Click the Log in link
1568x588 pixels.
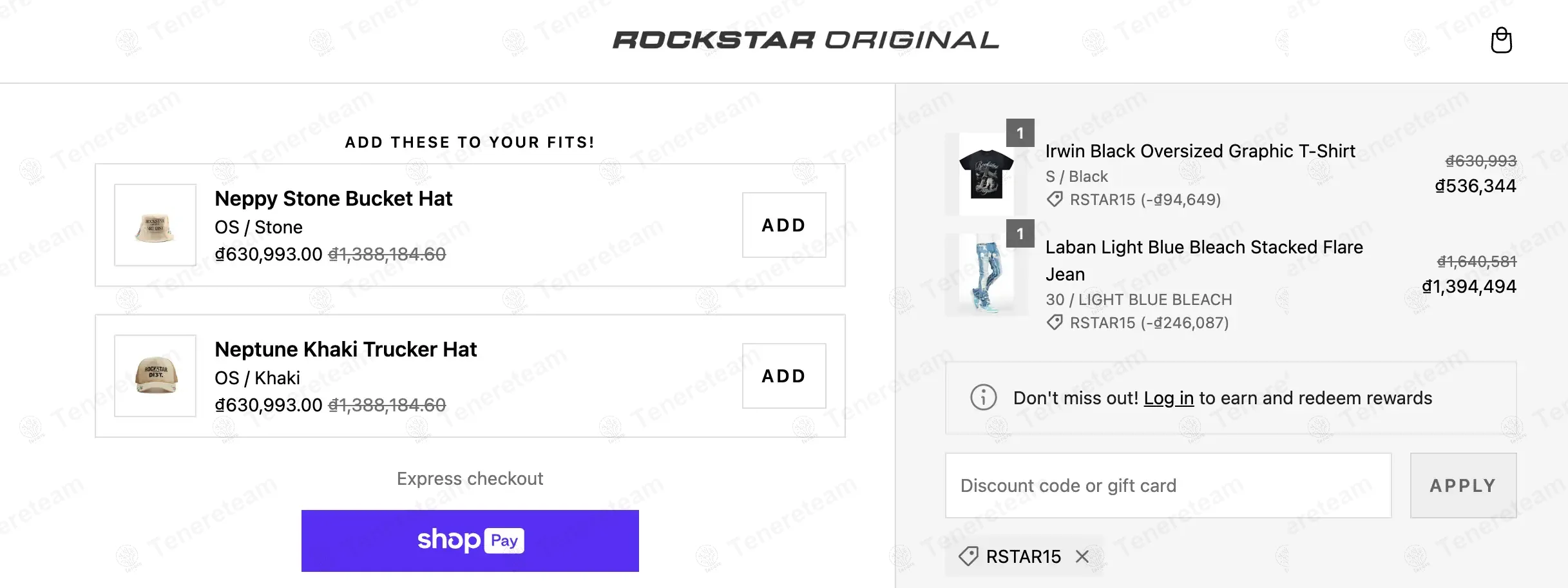click(x=1169, y=398)
